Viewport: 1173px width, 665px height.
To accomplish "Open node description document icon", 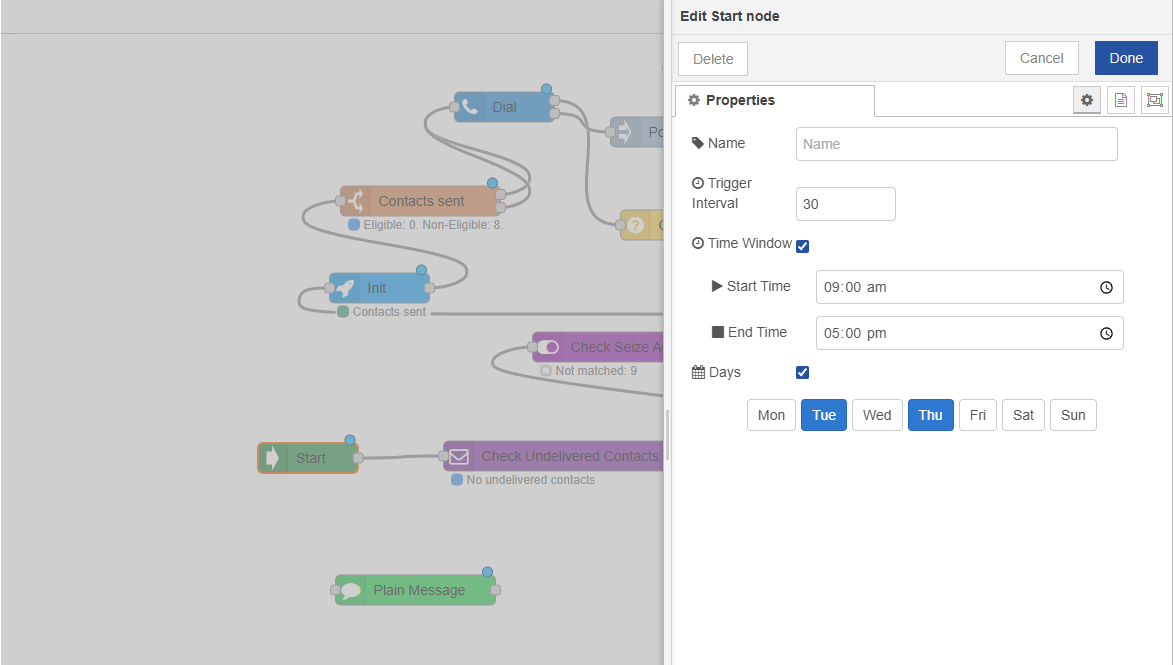I will point(1121,100).
